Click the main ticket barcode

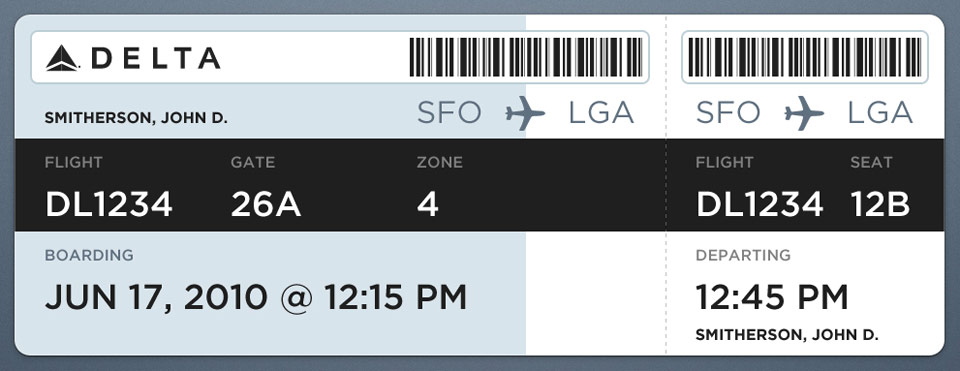click(x=525, y=57)
